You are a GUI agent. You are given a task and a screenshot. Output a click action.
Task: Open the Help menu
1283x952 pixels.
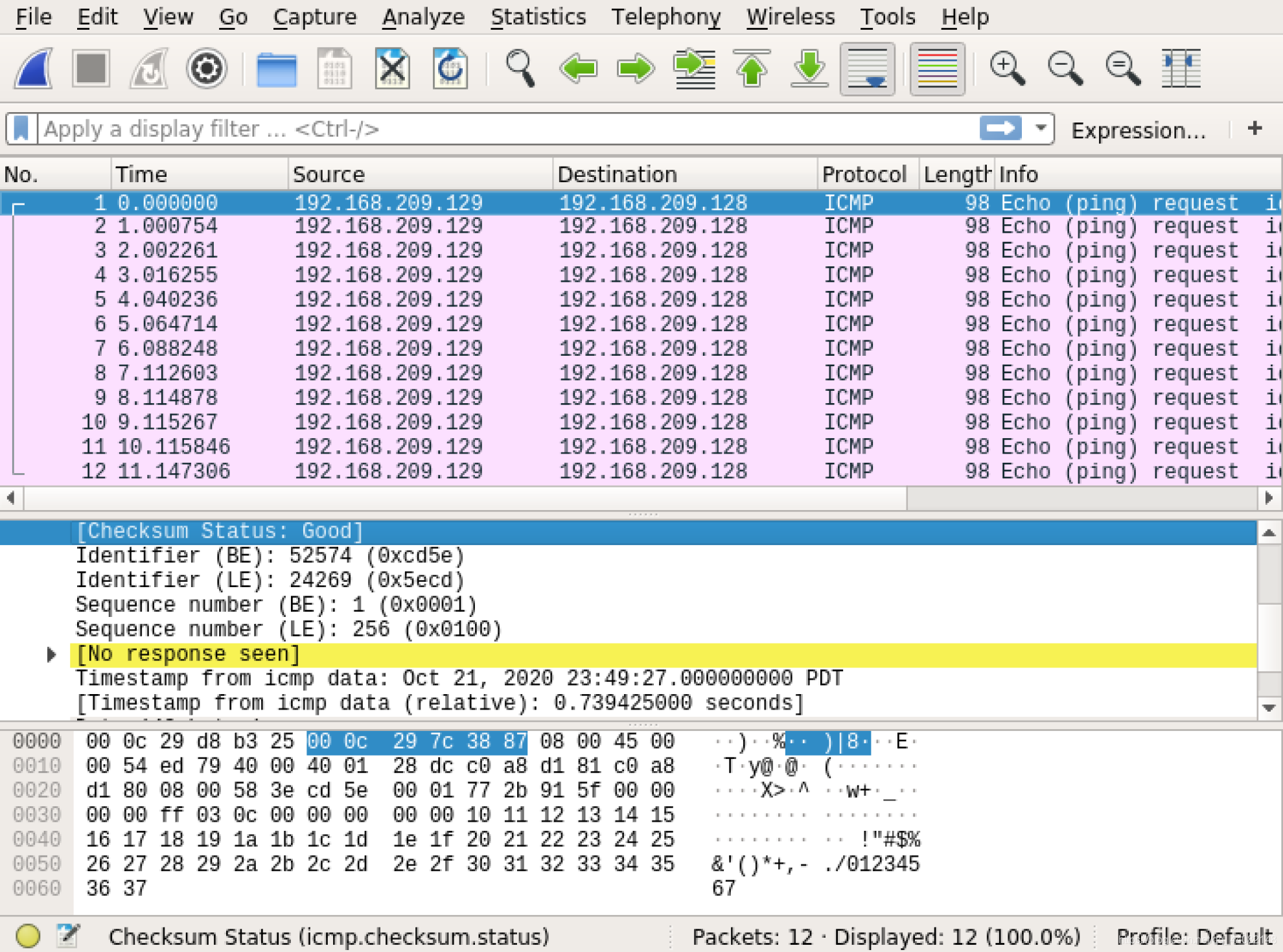click(x=965, y=16)
